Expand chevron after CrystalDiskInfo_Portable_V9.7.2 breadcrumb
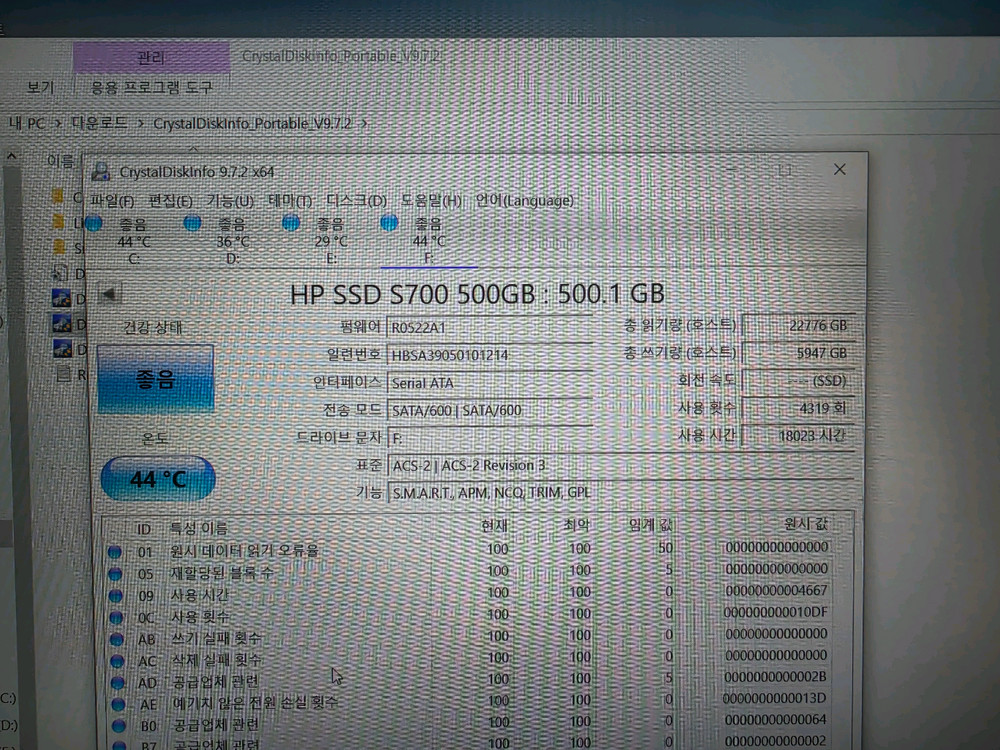 [364, 123]
